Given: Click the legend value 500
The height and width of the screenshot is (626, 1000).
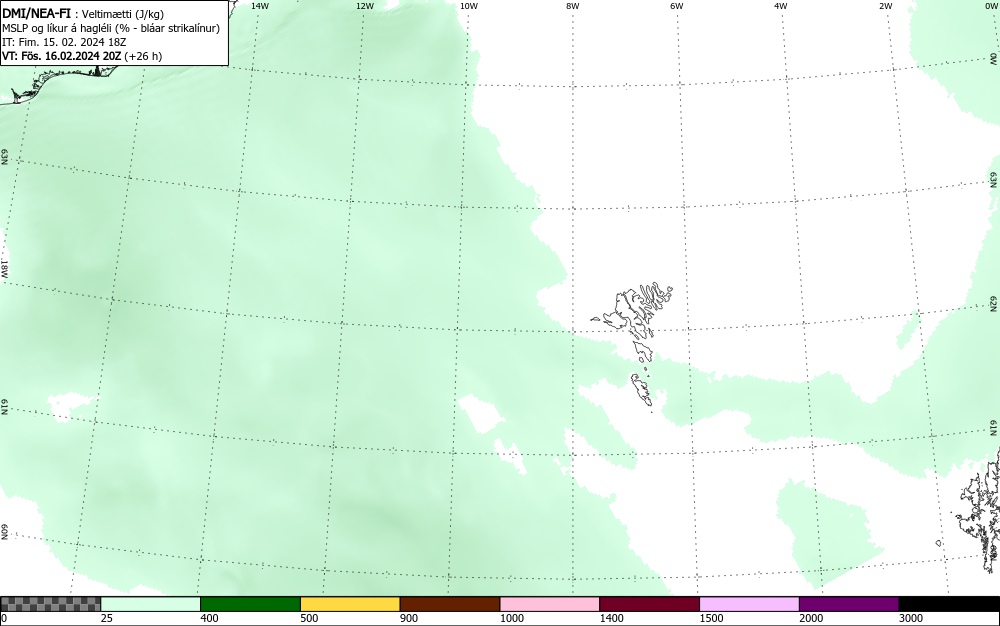Looking at the screenshot, I should (309, 618).
